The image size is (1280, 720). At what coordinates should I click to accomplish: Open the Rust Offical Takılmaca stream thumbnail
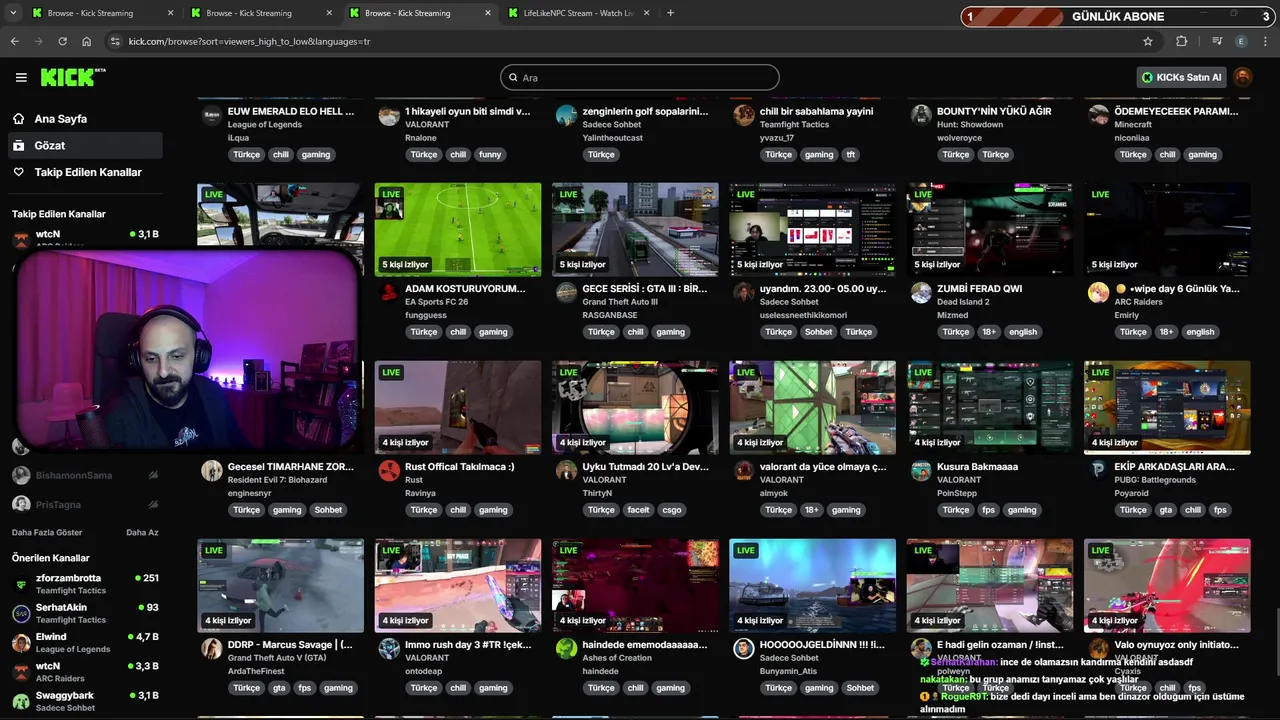pos(458,407)
